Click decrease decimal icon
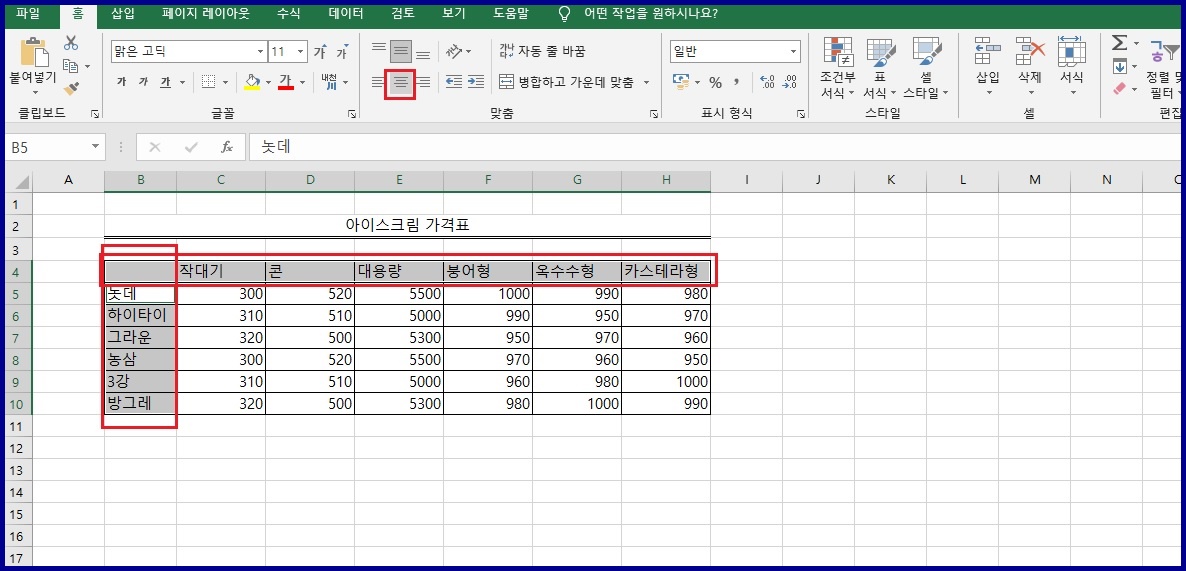Viewport: 1186px width, 571px height. point(790,82)
